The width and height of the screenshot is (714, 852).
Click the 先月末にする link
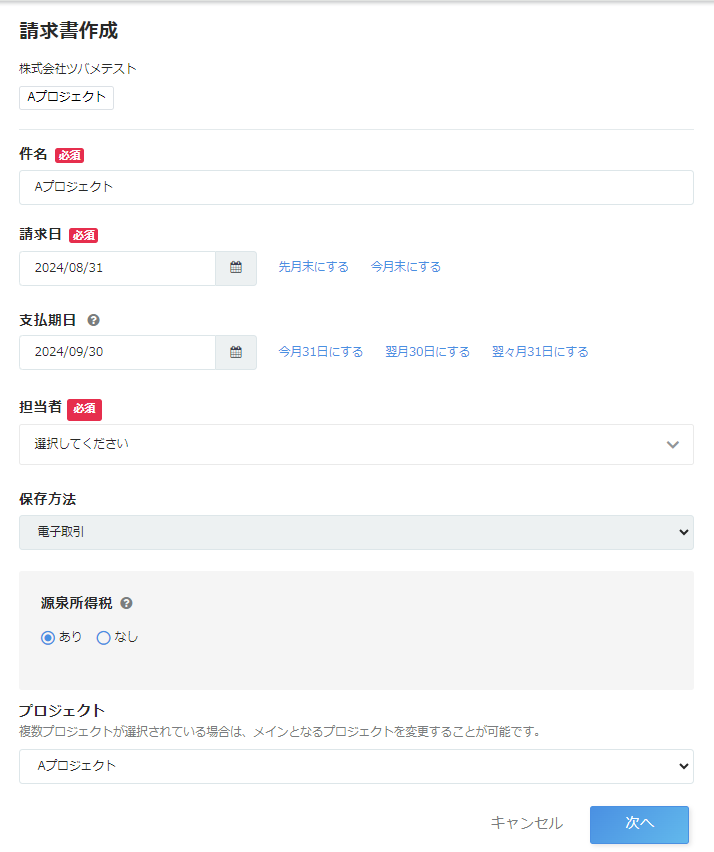[314, 267]
